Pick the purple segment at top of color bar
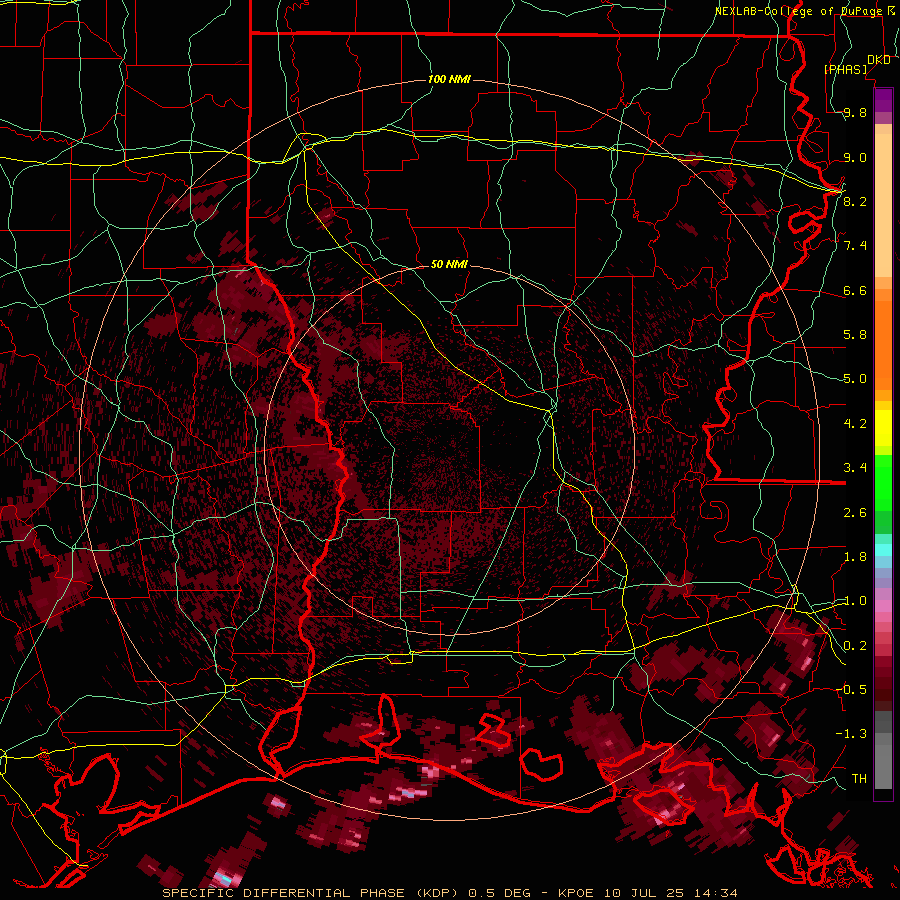The height and width of the screenshot is (900, 900). pos(883,100)
